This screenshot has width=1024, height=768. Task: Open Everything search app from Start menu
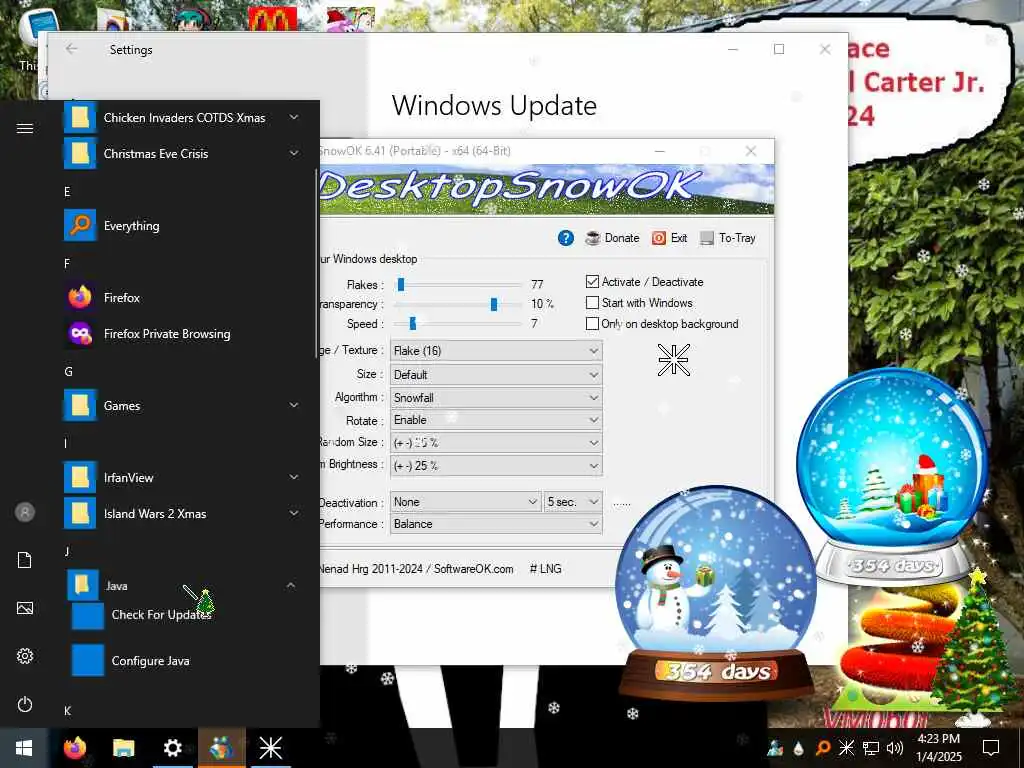coord(182,226)
